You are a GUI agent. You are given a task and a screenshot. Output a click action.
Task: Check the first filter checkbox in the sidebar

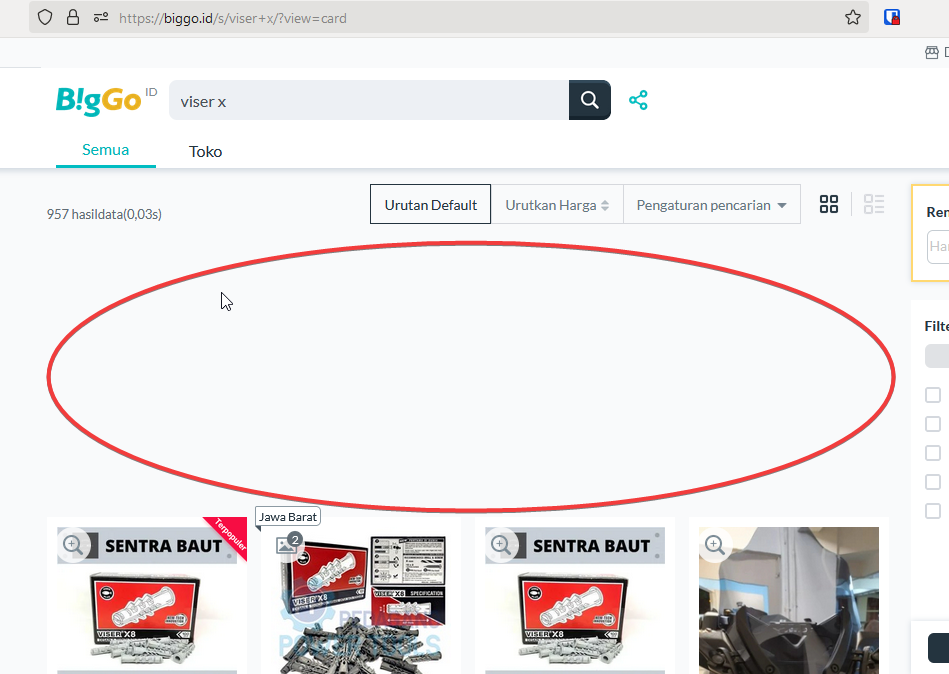pos(932,394)
